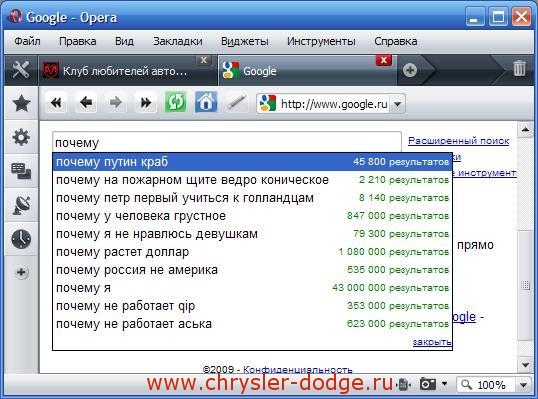Expand the camera view options arrow
This screenshot has width=538, height=399.
(x=444, y=384)
